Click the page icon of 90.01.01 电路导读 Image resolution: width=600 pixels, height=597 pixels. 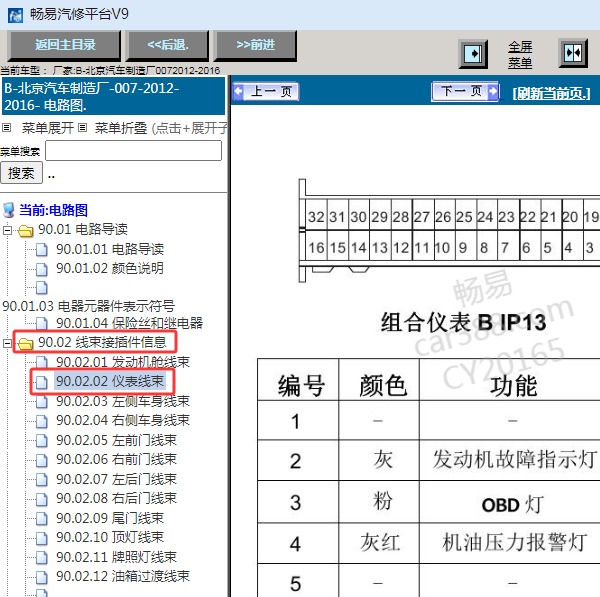point(42,250)
